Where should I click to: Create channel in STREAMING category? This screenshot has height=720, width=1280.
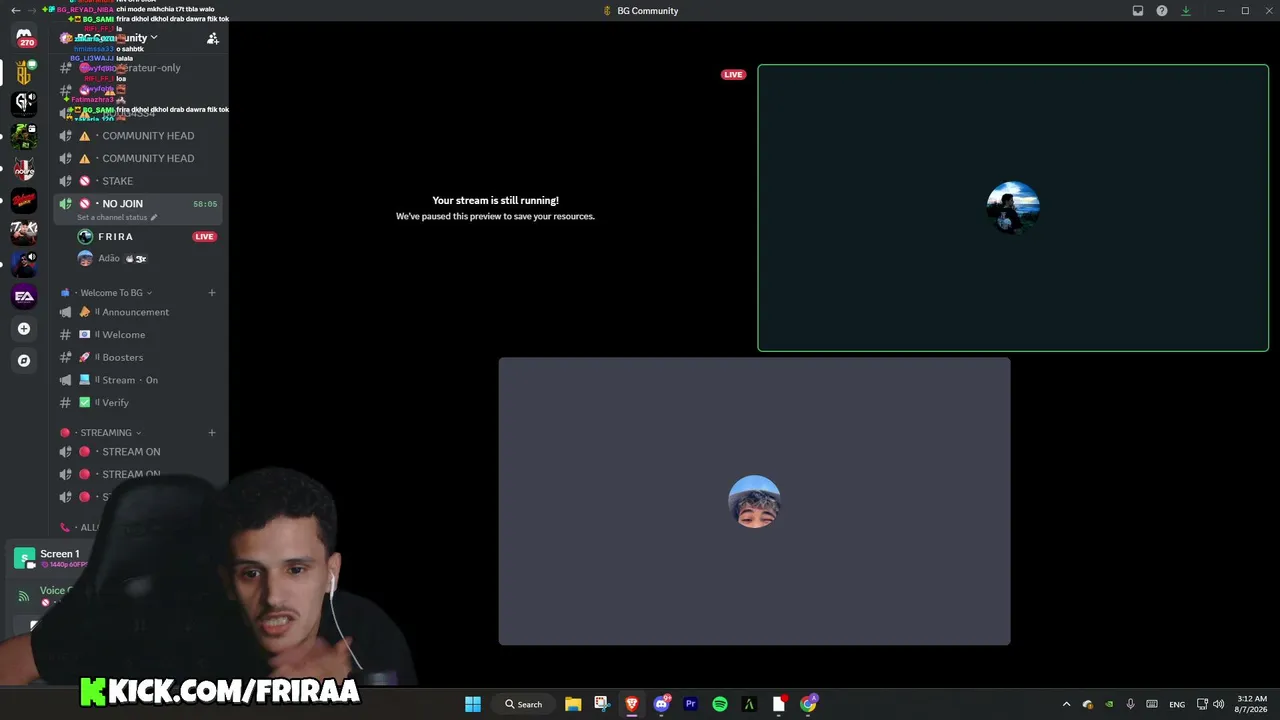[212, 433]
